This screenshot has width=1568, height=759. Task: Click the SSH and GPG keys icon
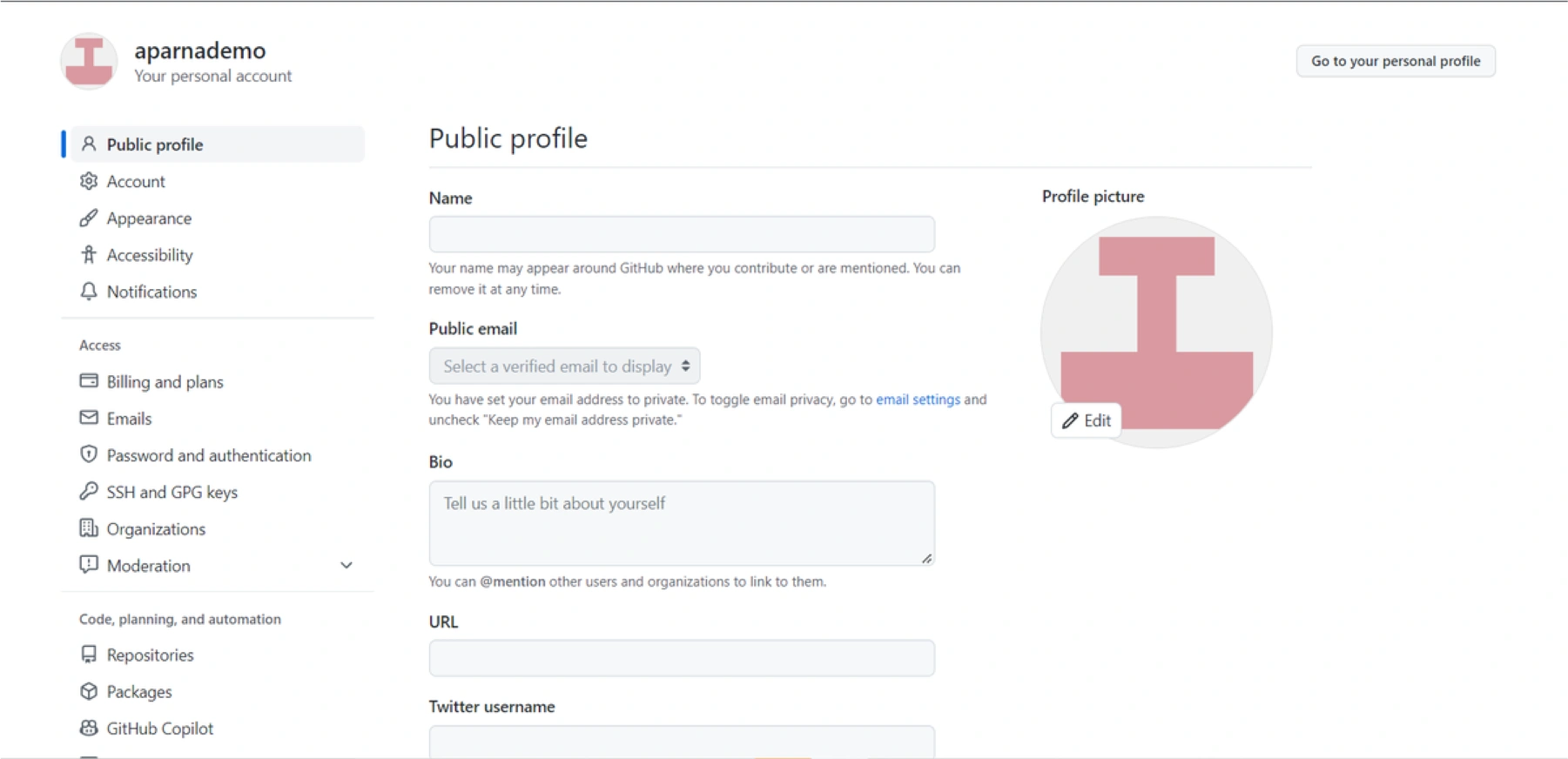pos(88,492)
